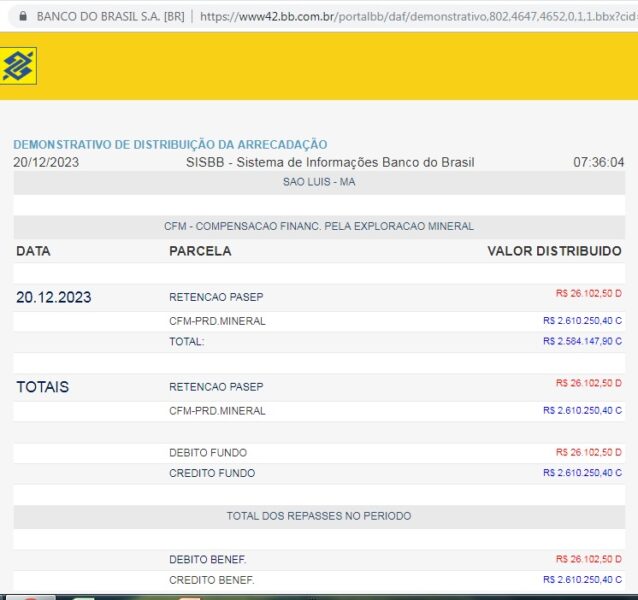This screenshot has height=600, width=638.
Task: Click the TOTAL DOS REPASSES NO PERIODO row
Action: tap(319, 516)
